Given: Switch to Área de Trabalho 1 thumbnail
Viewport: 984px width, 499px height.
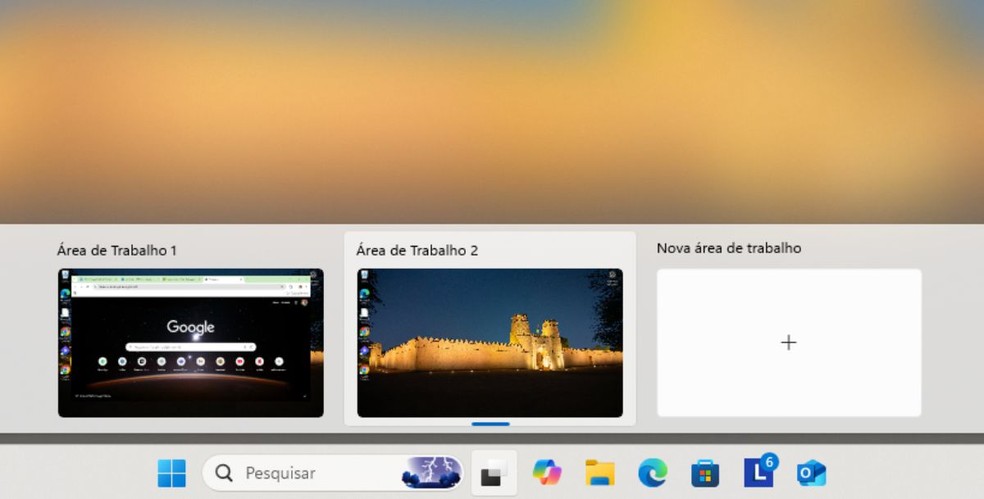Looking at the screenshot, I should point(191,343).
